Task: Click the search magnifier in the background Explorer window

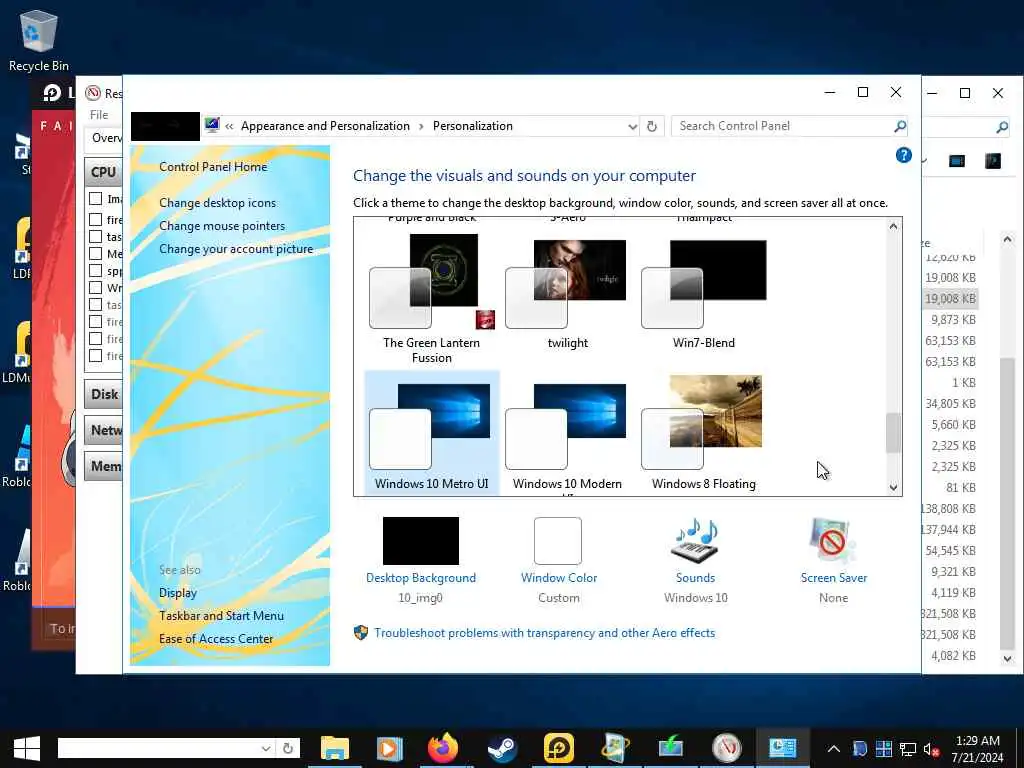Action: coord(1002,127)
